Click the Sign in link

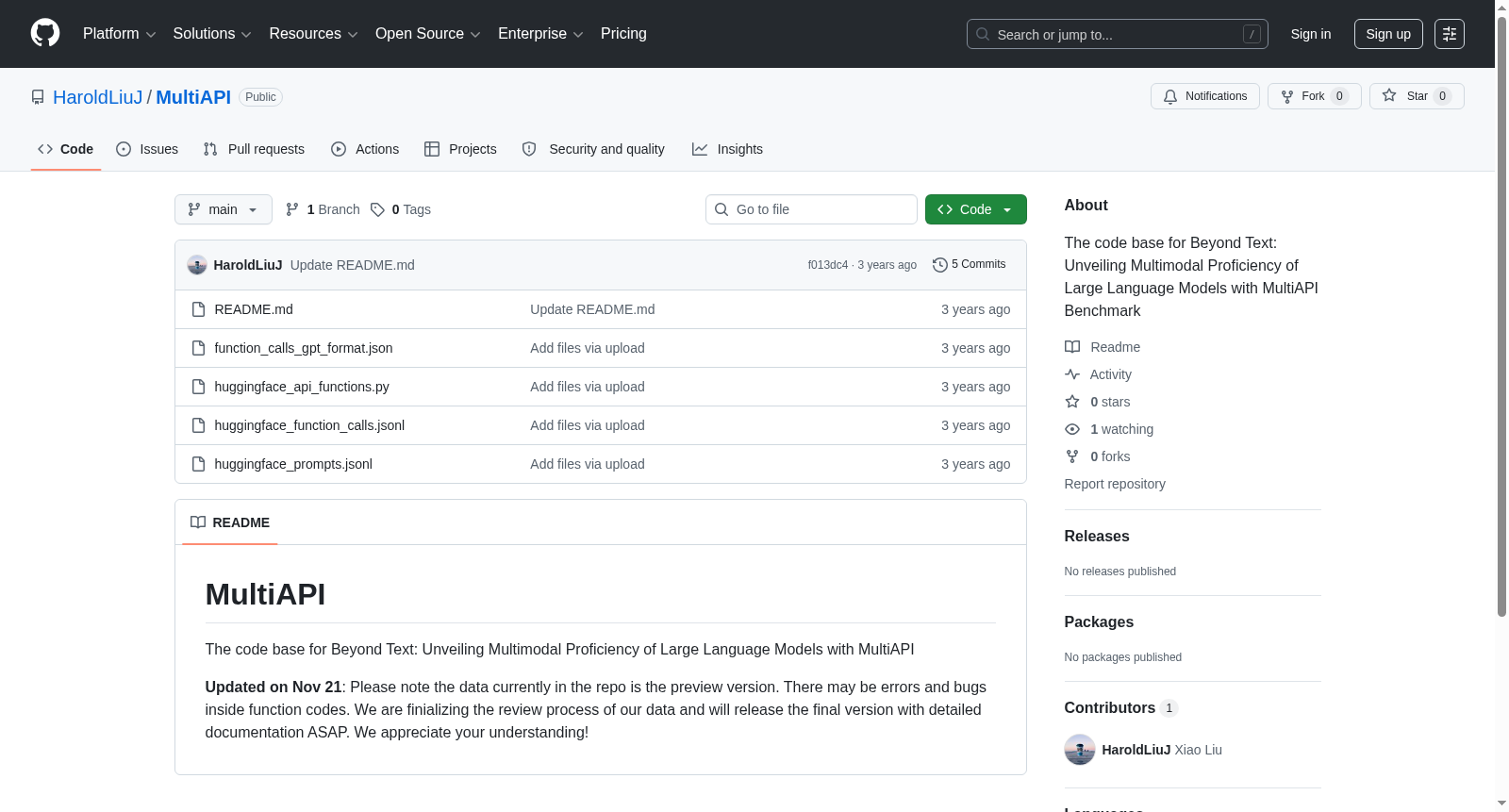pyautogui.click(x=1311, y=34)
